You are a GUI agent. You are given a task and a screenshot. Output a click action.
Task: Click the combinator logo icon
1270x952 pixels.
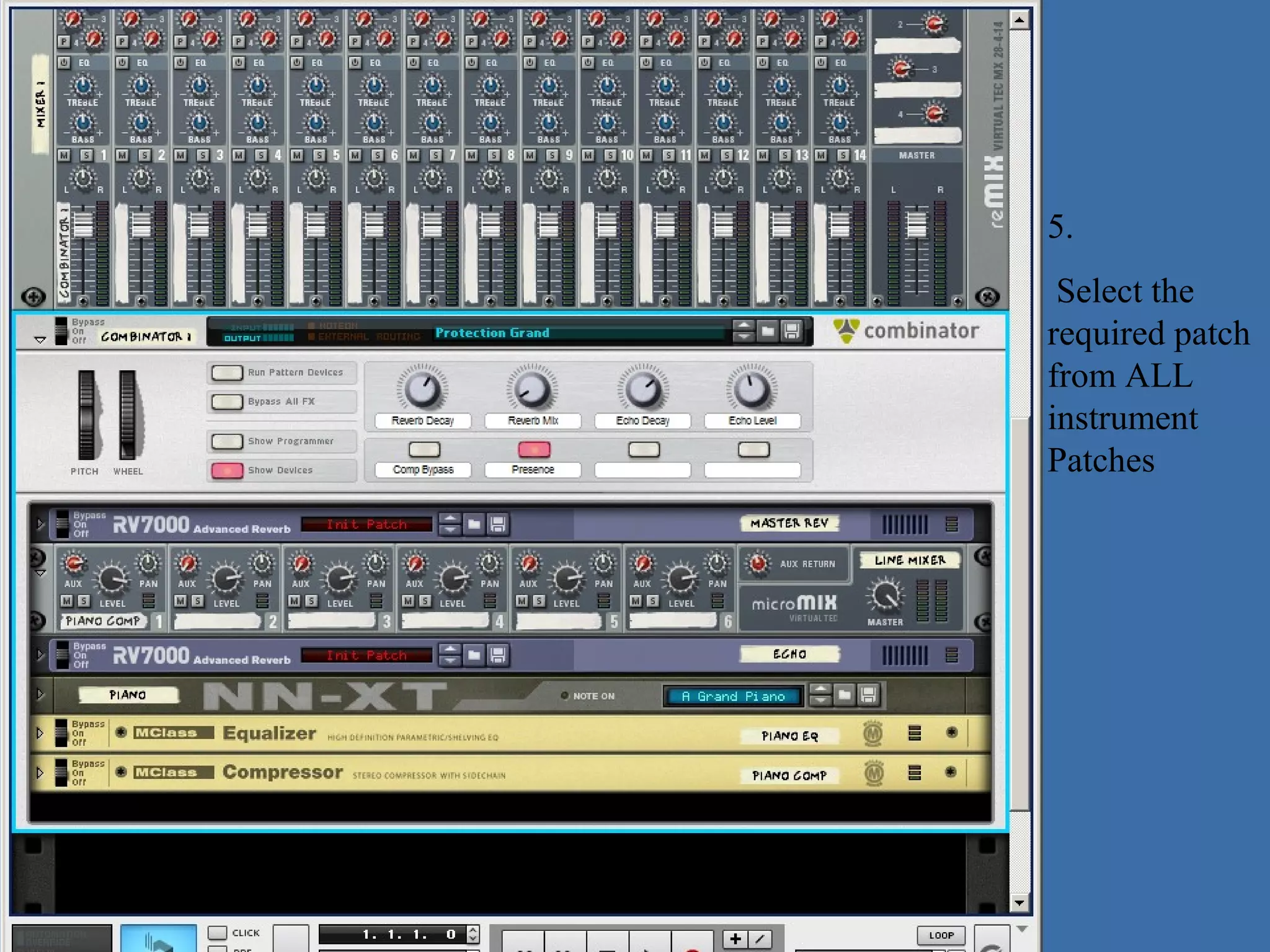click(x=846, y=330)
